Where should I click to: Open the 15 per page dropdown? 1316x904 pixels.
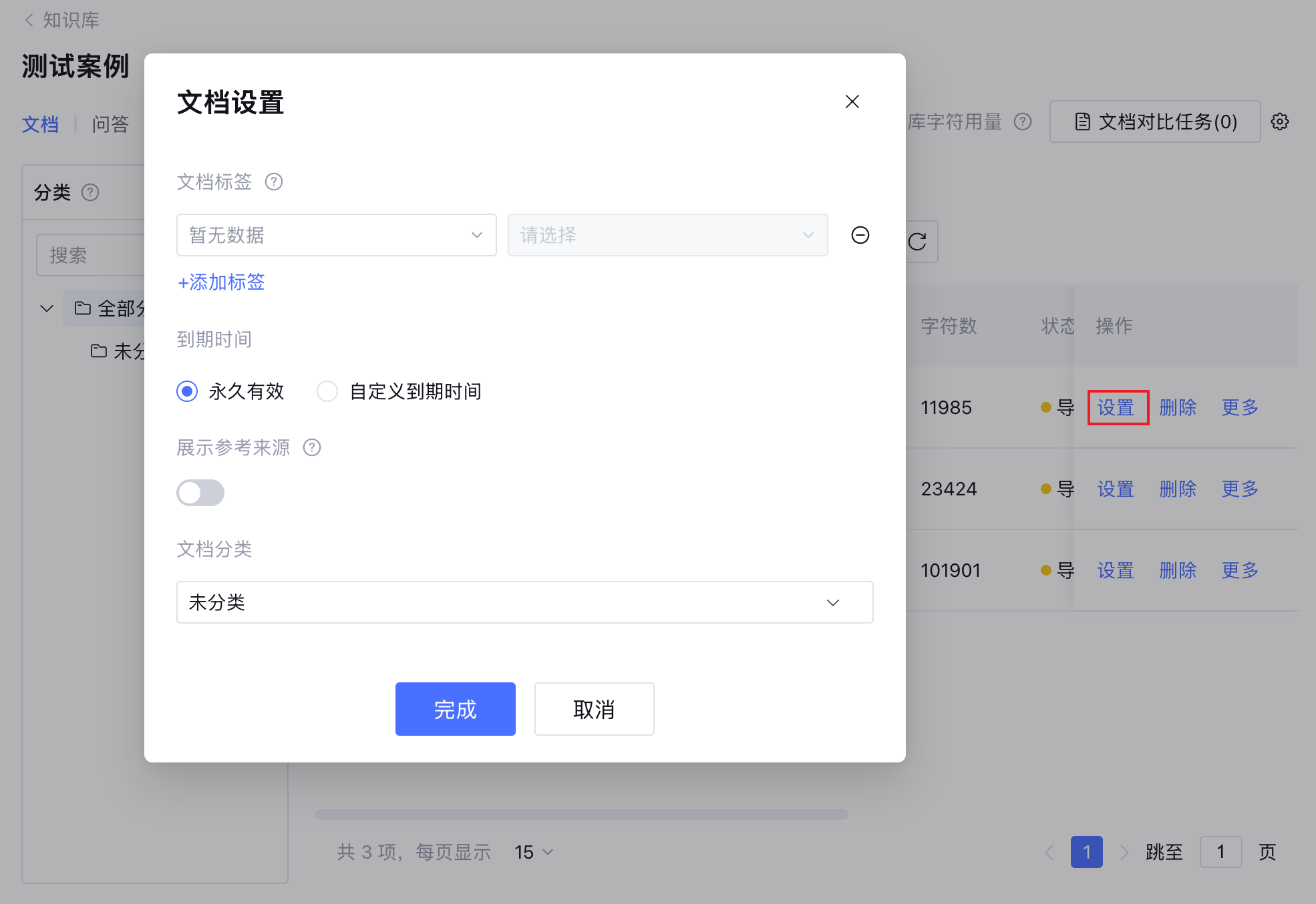pyautogui.click(x=533, y=852)
